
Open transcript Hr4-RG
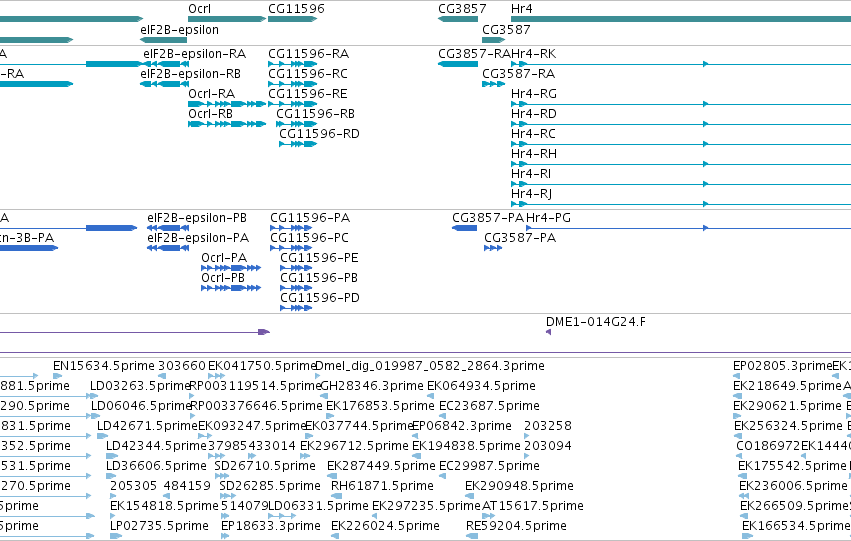coord(534,94)
